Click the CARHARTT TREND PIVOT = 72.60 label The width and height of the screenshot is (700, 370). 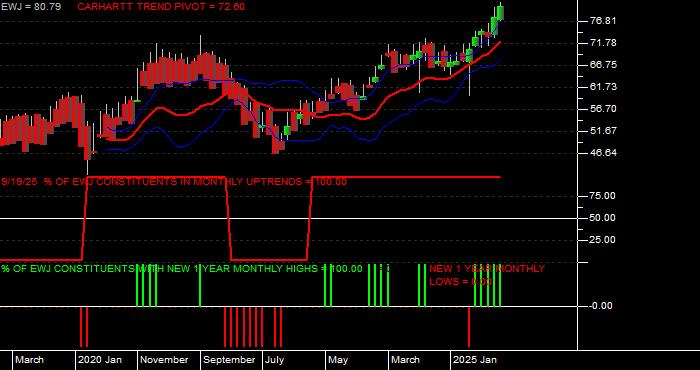(161, 7)
